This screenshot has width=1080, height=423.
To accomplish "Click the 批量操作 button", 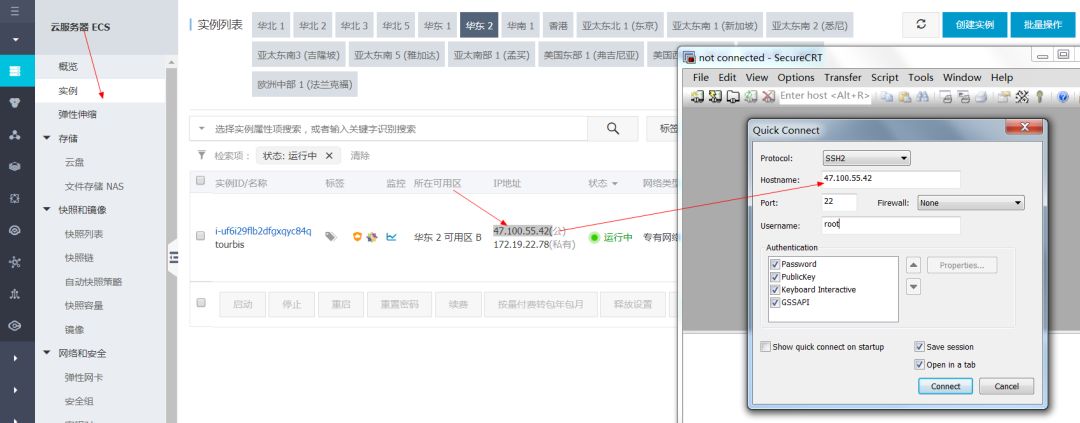I will (x=1043, y=25).
